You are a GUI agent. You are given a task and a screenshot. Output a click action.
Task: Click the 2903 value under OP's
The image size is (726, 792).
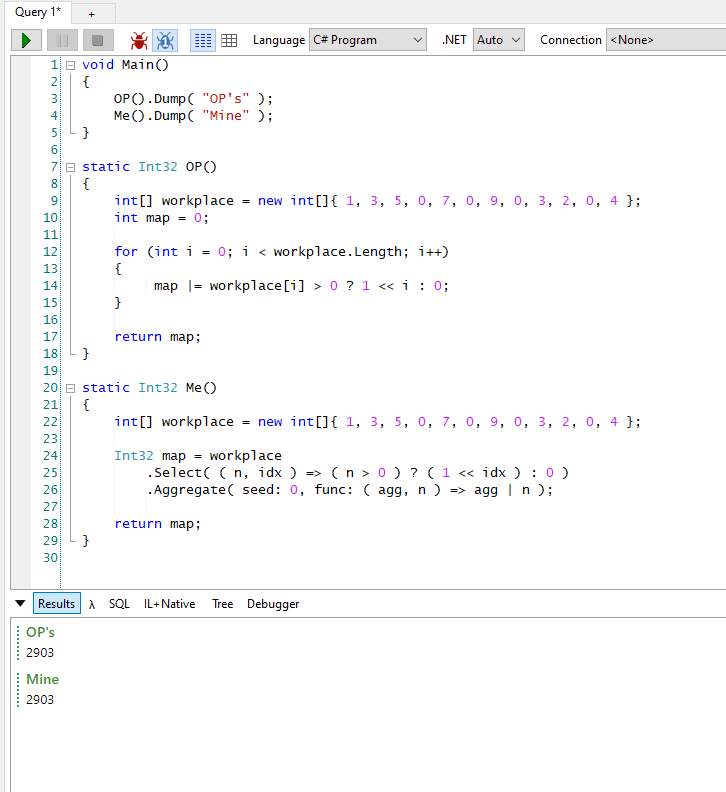click(x=40, y=653)
